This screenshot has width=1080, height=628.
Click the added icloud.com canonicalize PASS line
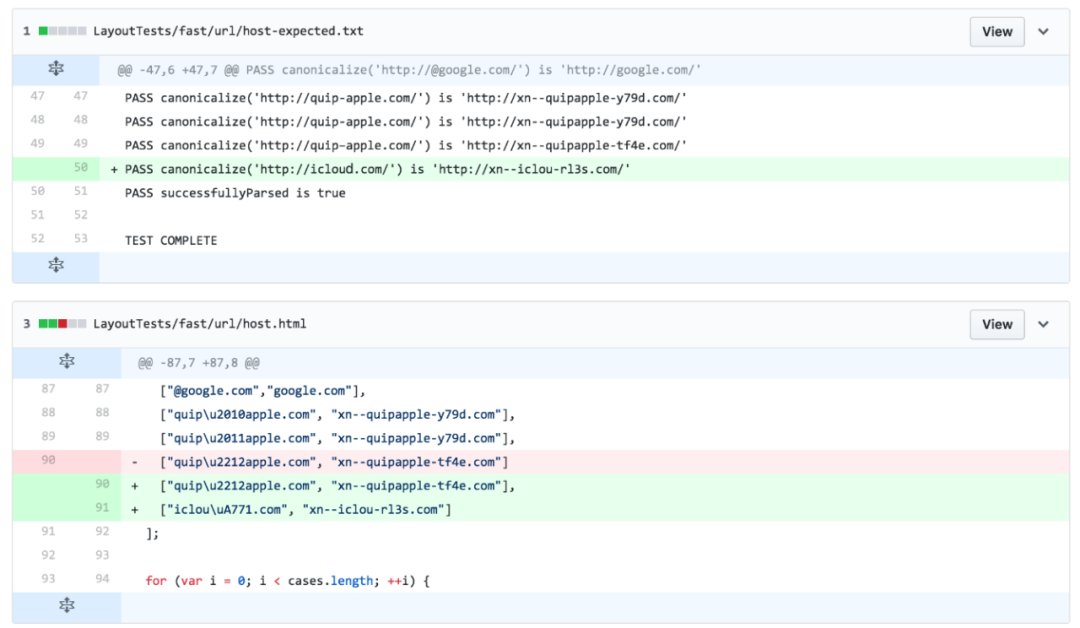377,169
